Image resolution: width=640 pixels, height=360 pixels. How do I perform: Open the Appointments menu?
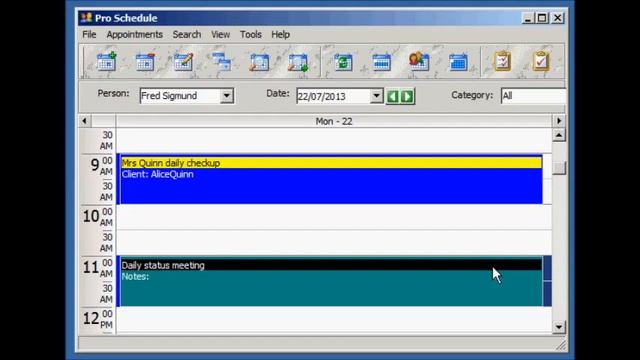[135, 35]
